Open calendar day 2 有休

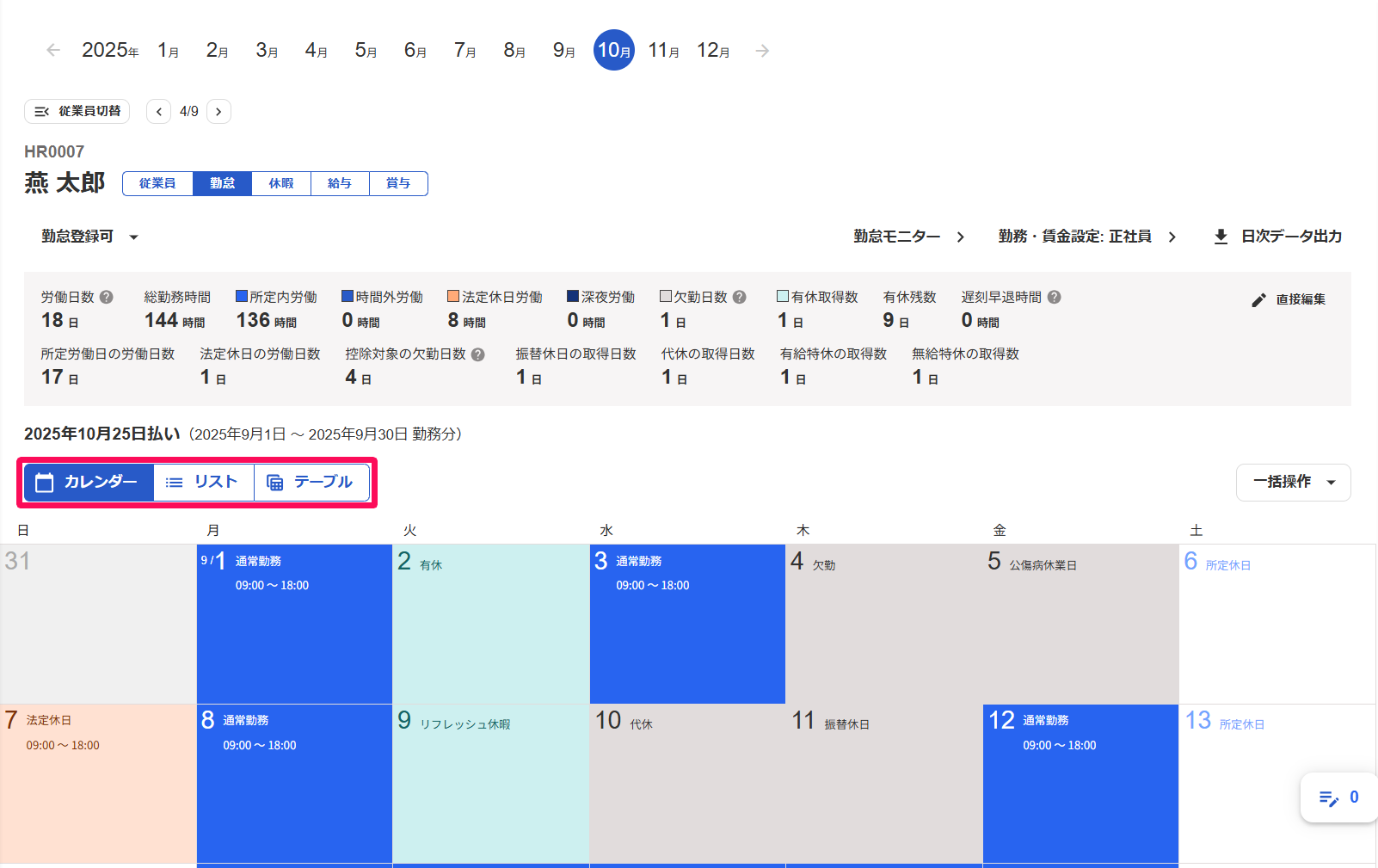click(x=490, y=624)
